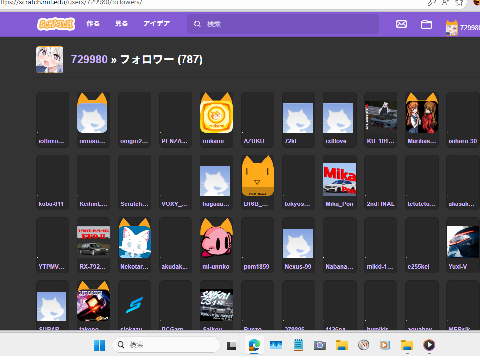
Task: Open the black circular play button taskbar icon
Action: [429, 345]
